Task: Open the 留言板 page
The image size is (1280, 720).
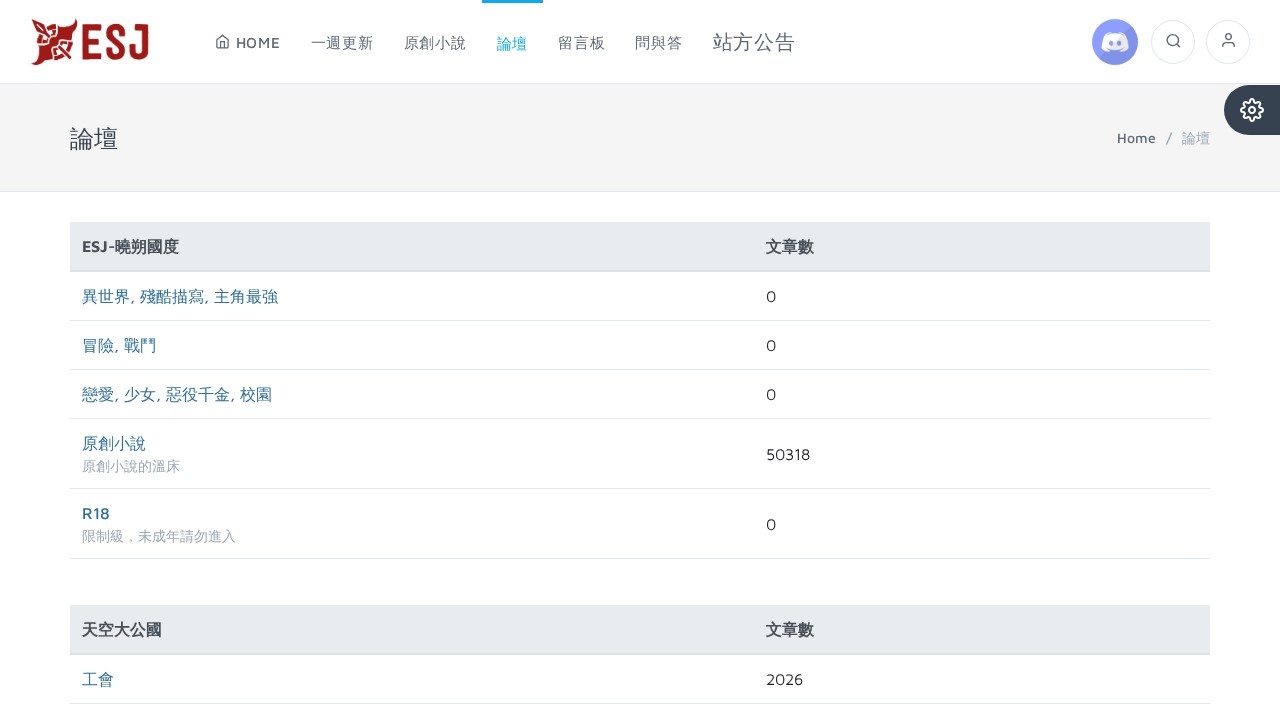Action: (581, 43)
